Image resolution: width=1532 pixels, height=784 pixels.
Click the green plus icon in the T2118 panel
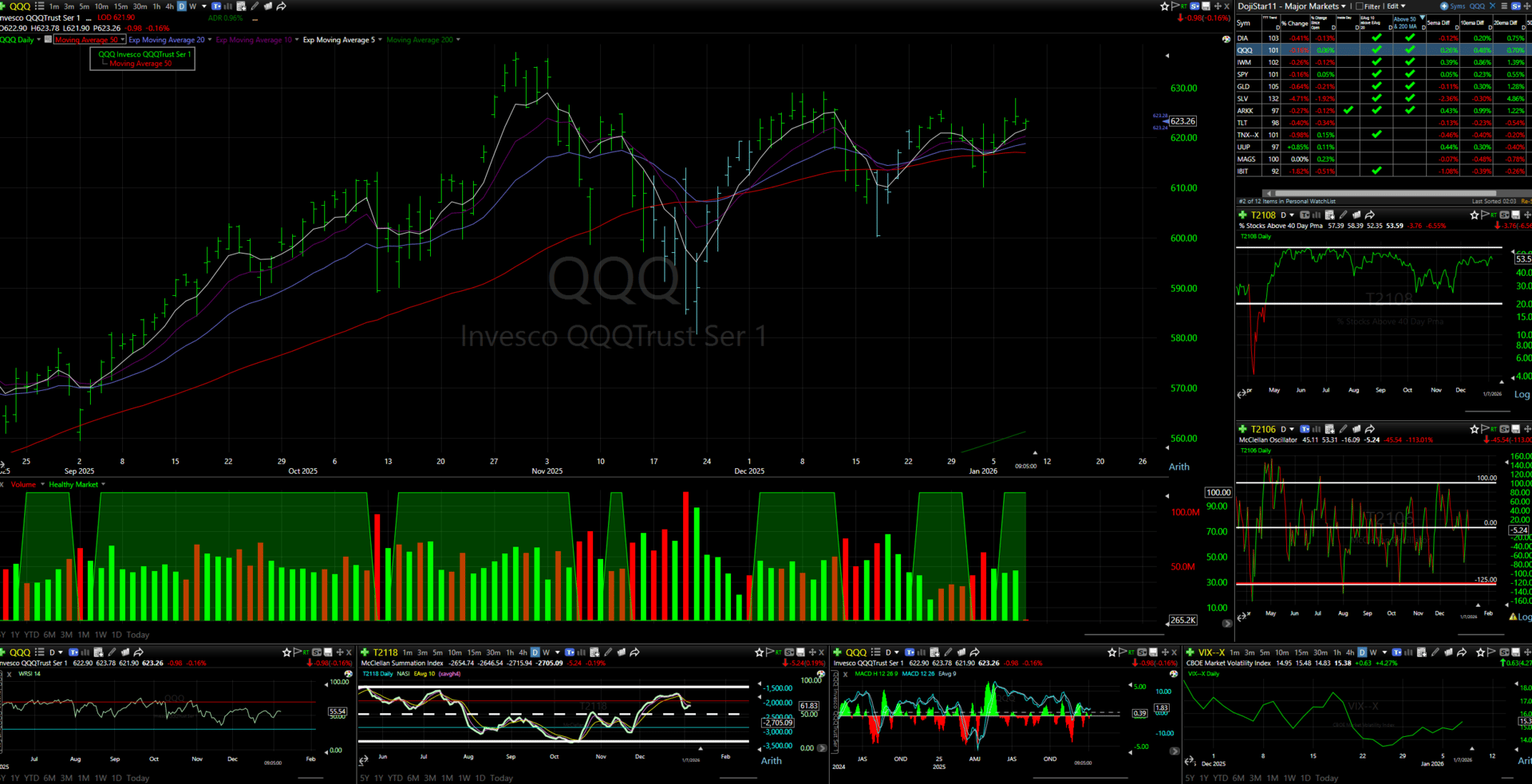(x=365, y=652)
